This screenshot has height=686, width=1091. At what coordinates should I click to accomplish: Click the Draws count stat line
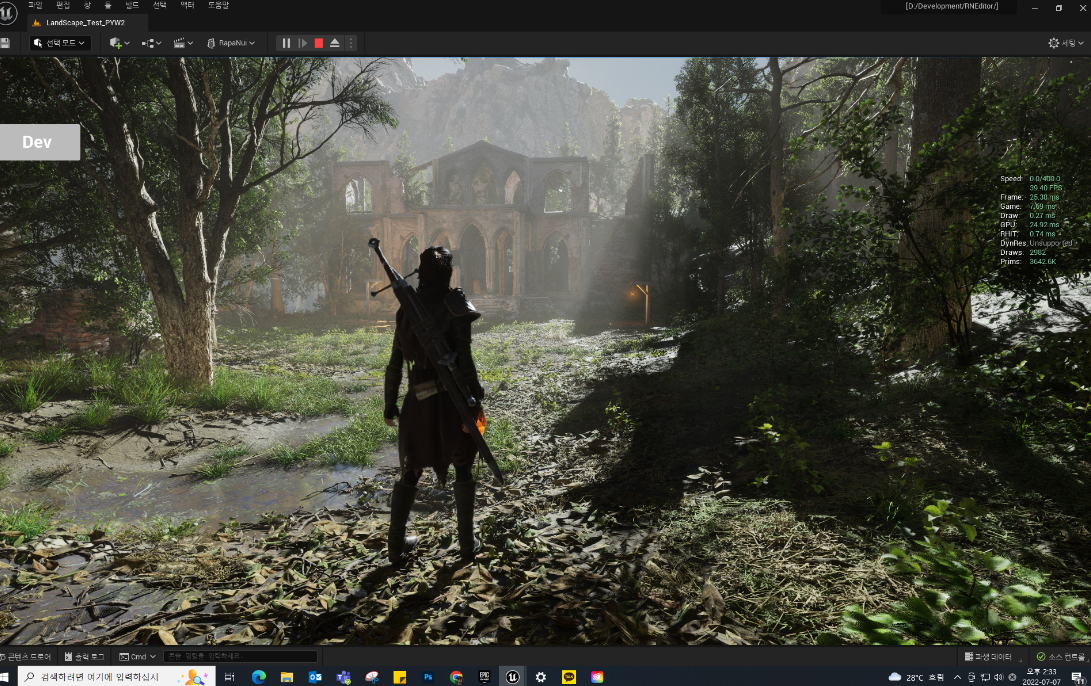[1024, 253]
